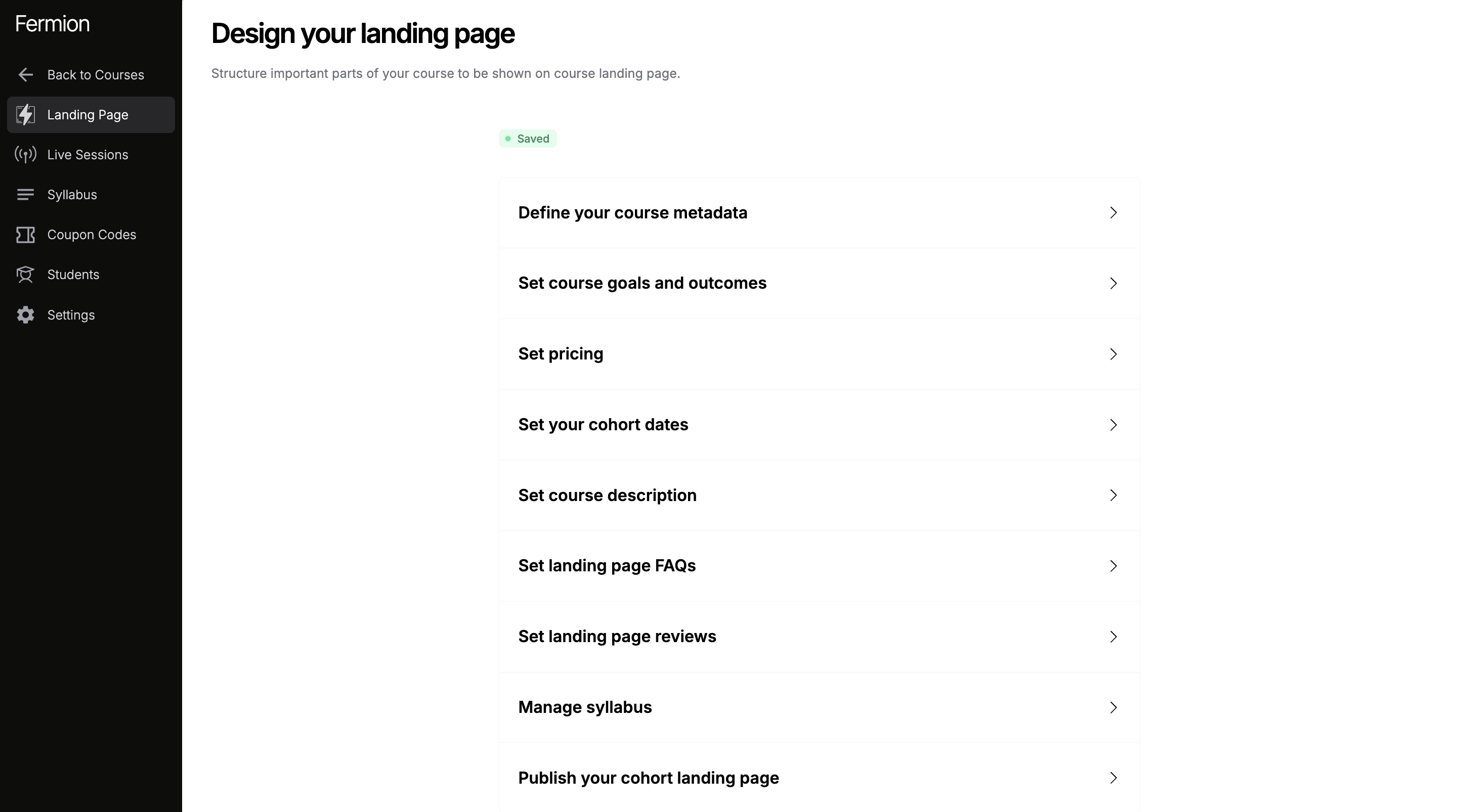Open Publish your cohort landing page
The height and width of the screenshot is (812, 1457).
pyautogui.click(x=648, y=778)
